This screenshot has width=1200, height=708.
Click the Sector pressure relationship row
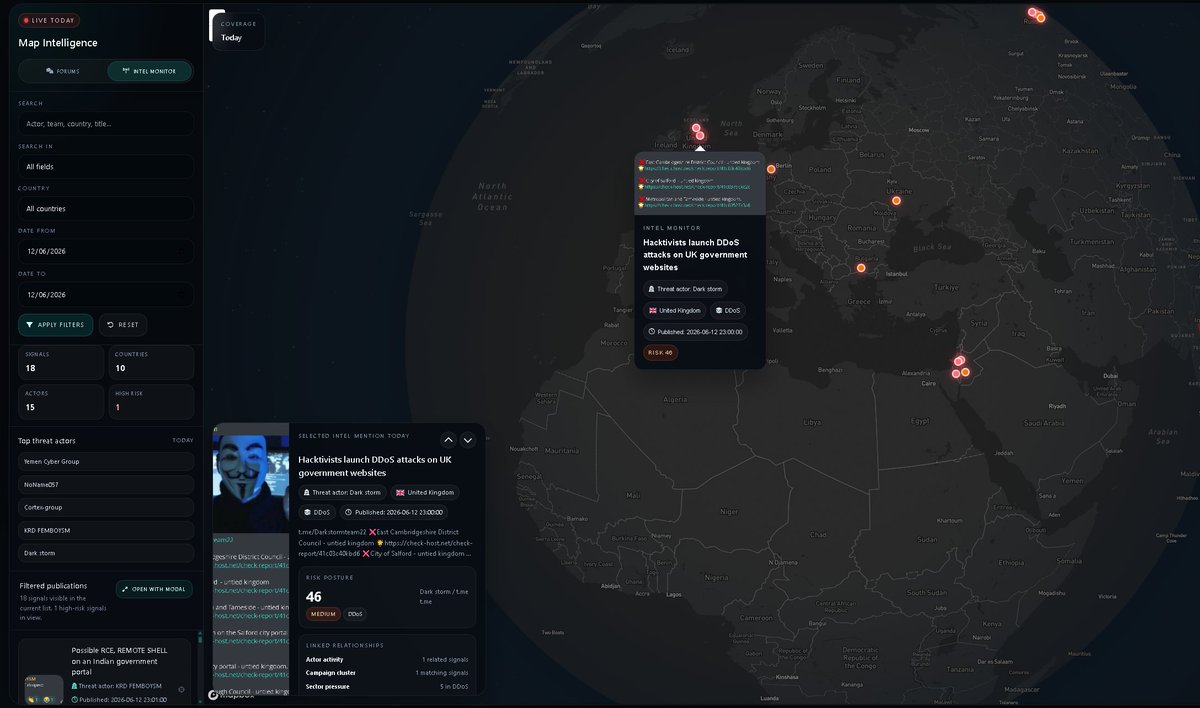pos(386,688)
